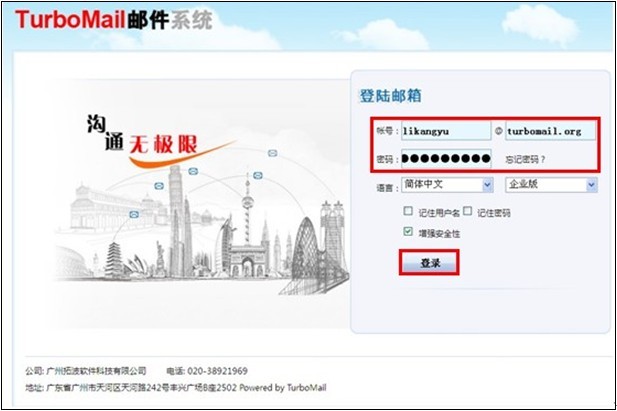
Task: Click the masked password input field
Action: [x=446, y=159]
